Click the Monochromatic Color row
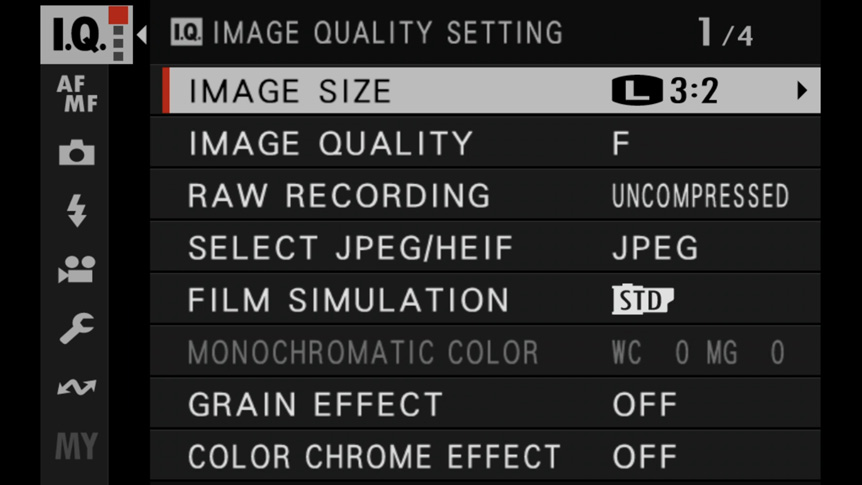Viewport: 862px width, 485px height. click(x=485, y=352)
